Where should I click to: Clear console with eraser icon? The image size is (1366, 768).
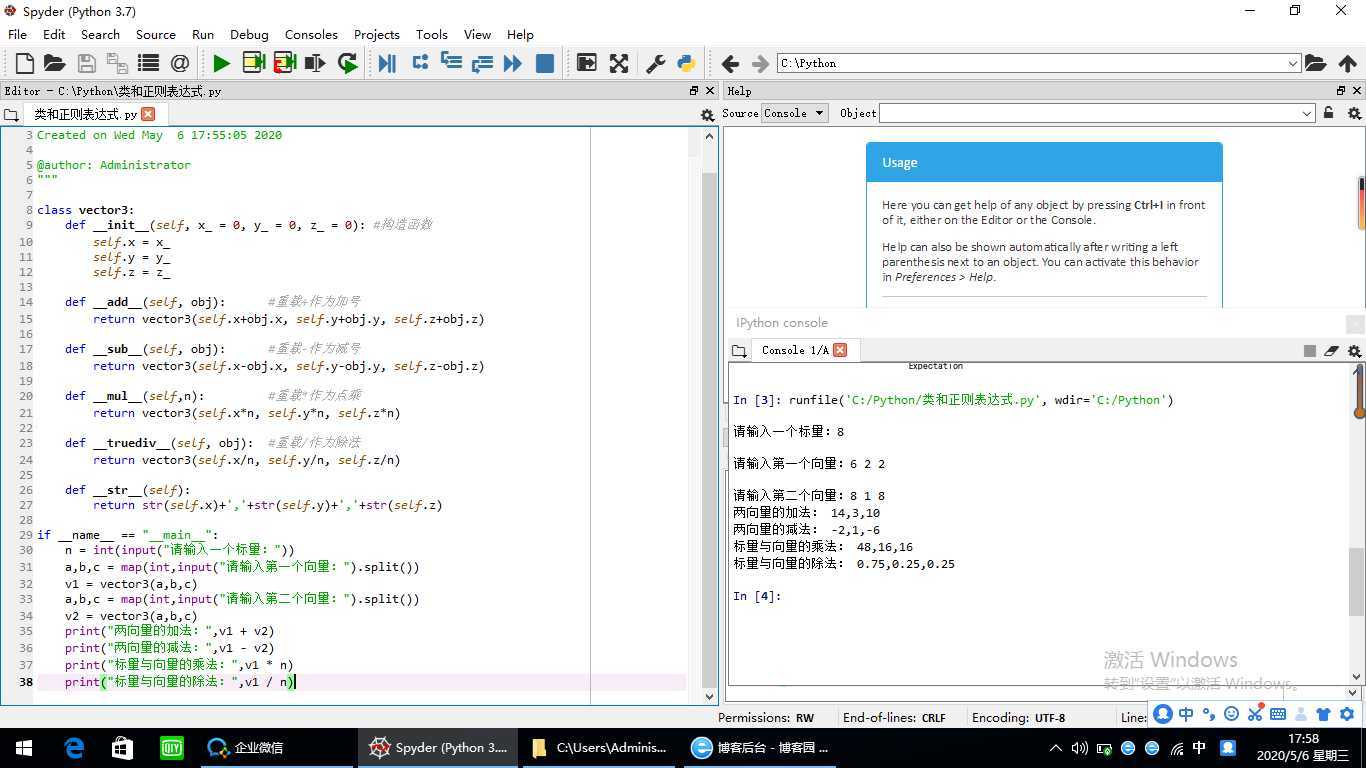pos(1331,351)
